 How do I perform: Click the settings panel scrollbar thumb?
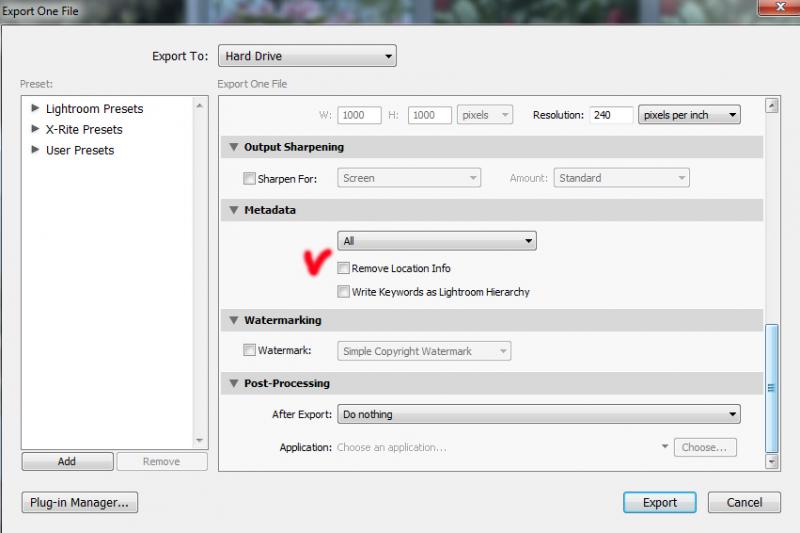[x=772, y=388]
